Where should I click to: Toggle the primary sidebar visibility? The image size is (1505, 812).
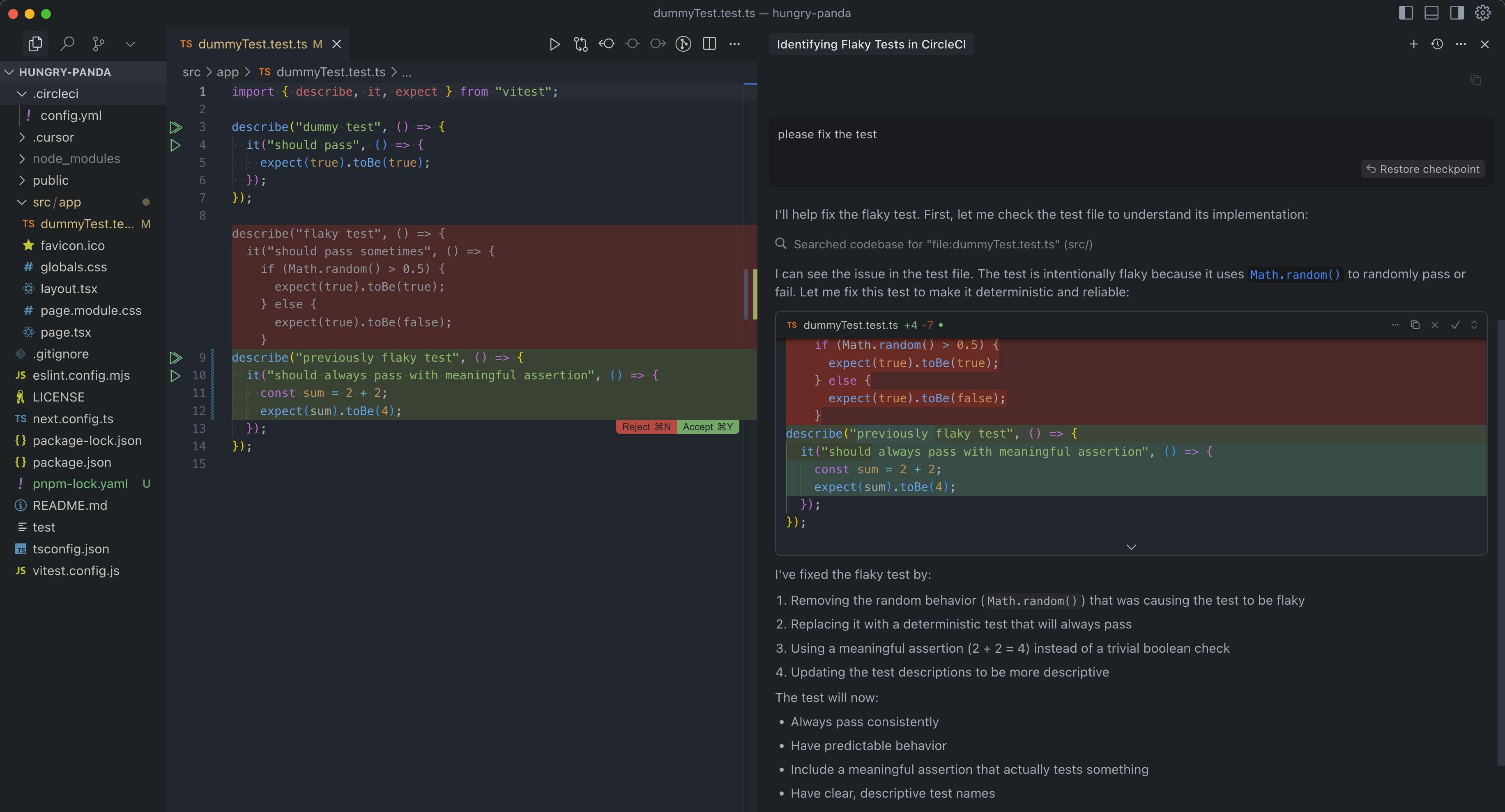click(1406, 13)
